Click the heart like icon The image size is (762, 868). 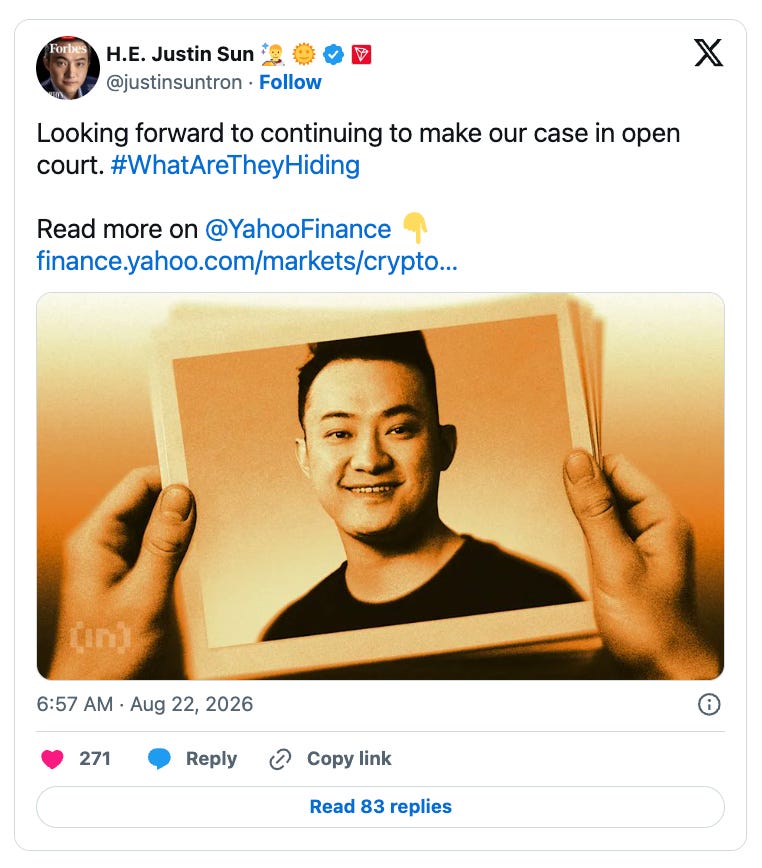click(53, 758)
